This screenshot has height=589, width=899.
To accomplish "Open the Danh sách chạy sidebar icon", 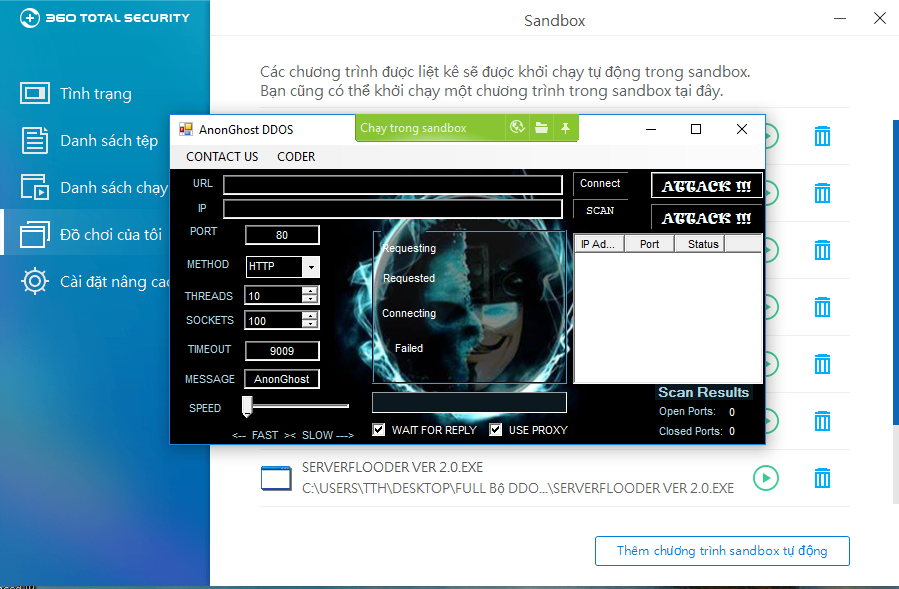I will [35, 187].
